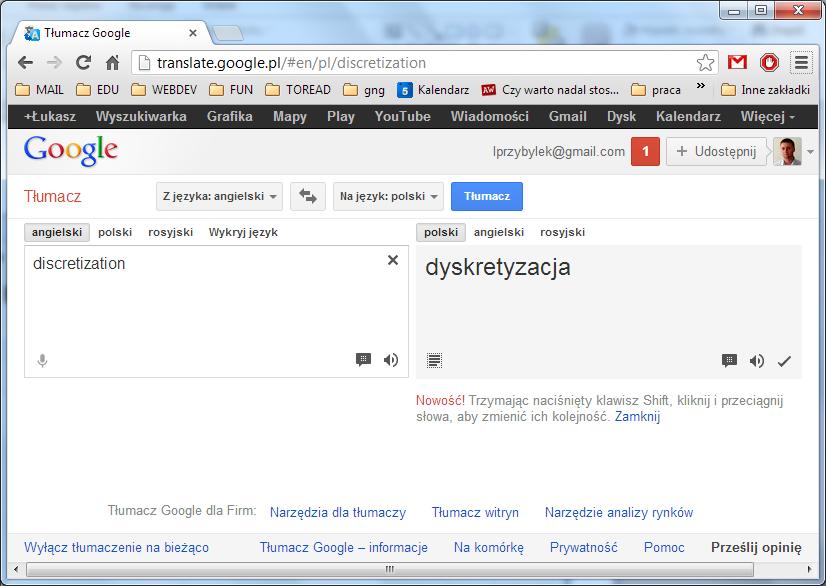Open Grafika in Google bar
Screen dimensions: 826x586
pyautogui.click(x=230, y=116)
